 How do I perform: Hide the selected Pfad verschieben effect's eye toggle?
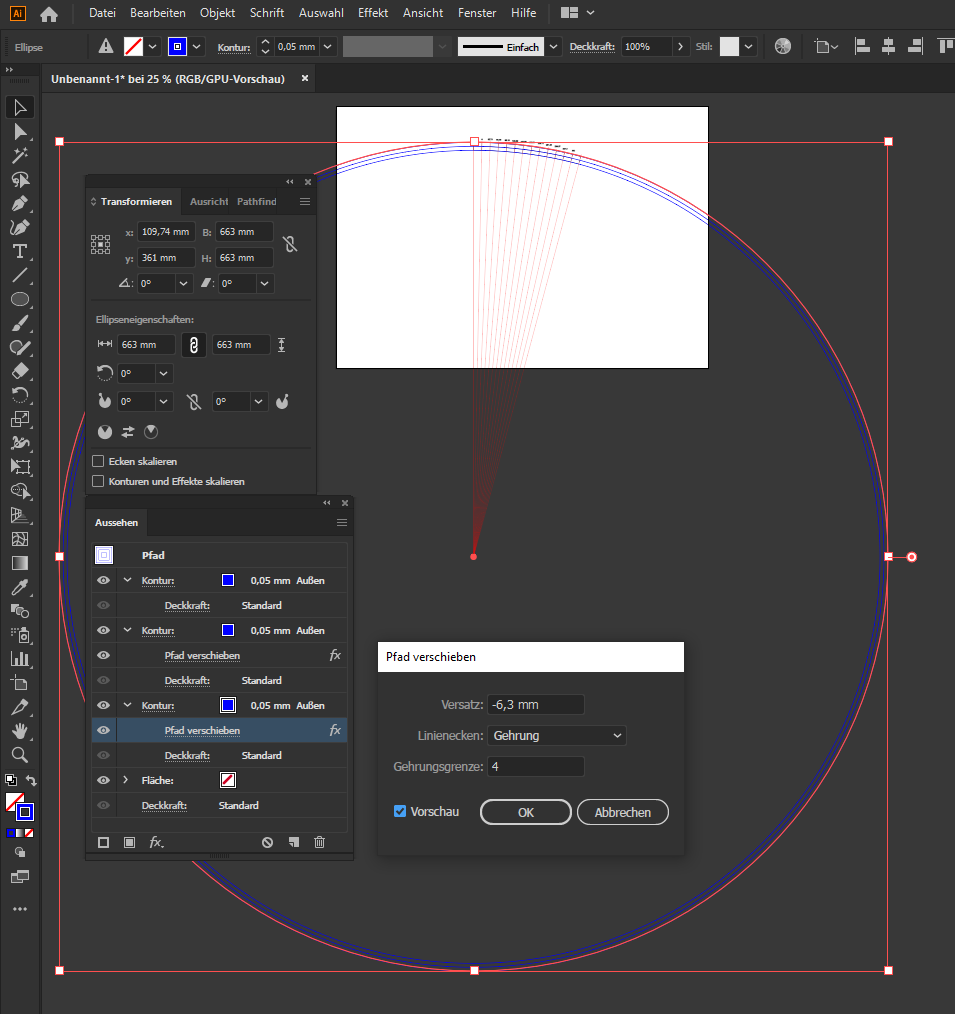pos(103,730)
